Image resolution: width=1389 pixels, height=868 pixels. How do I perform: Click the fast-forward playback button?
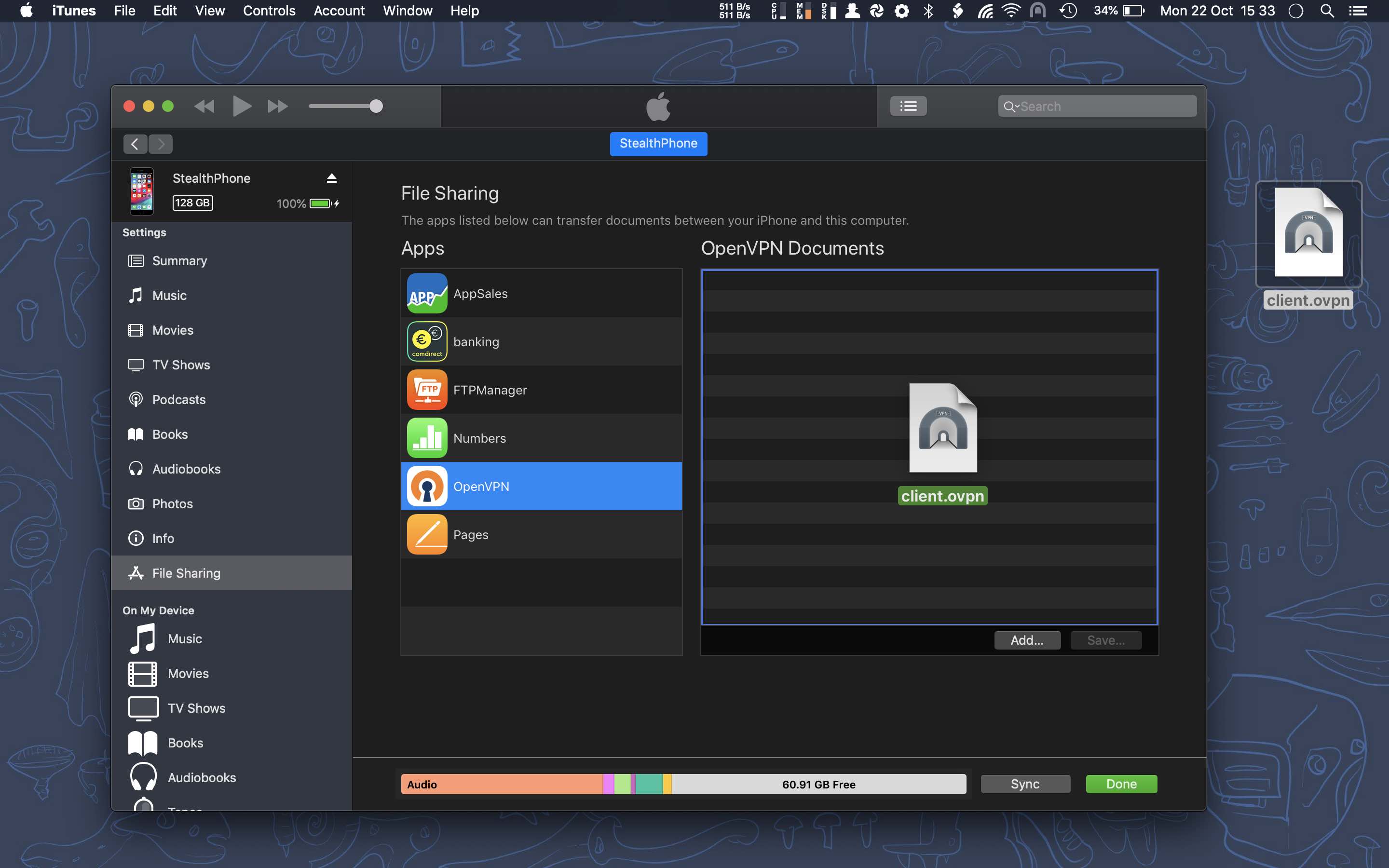(x=278, y=106)
